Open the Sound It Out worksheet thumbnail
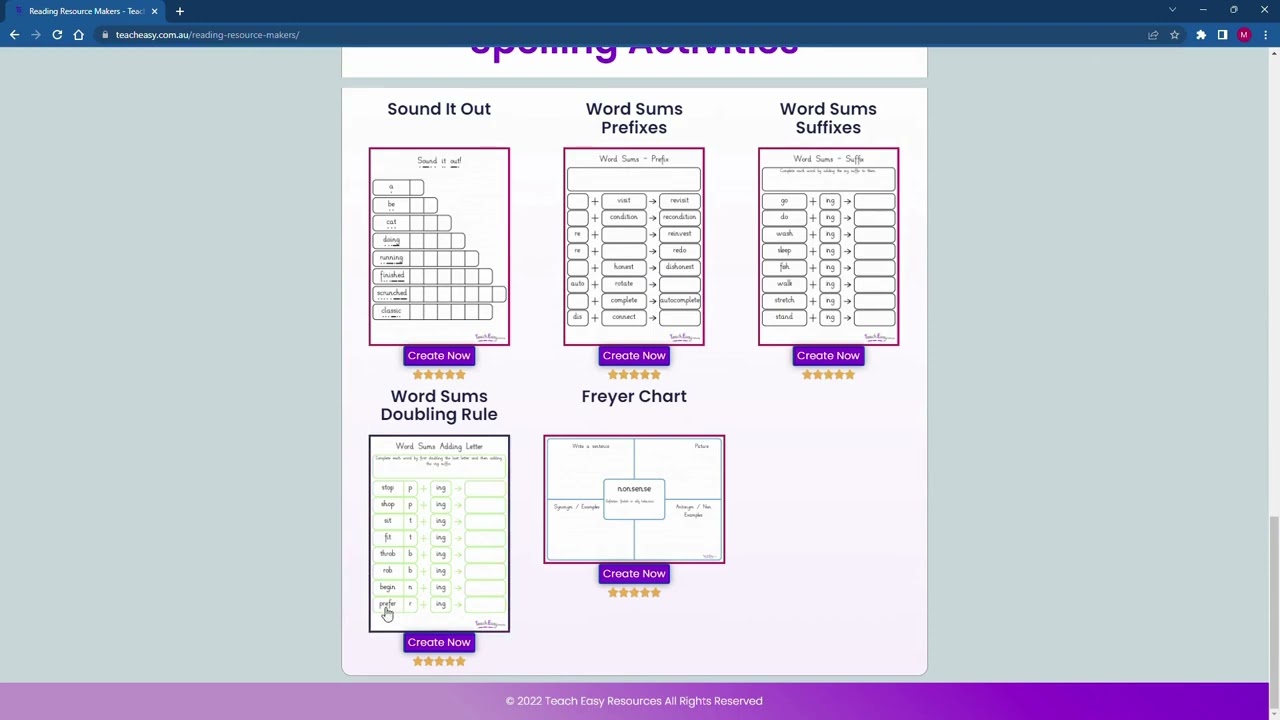 [439, 246]
